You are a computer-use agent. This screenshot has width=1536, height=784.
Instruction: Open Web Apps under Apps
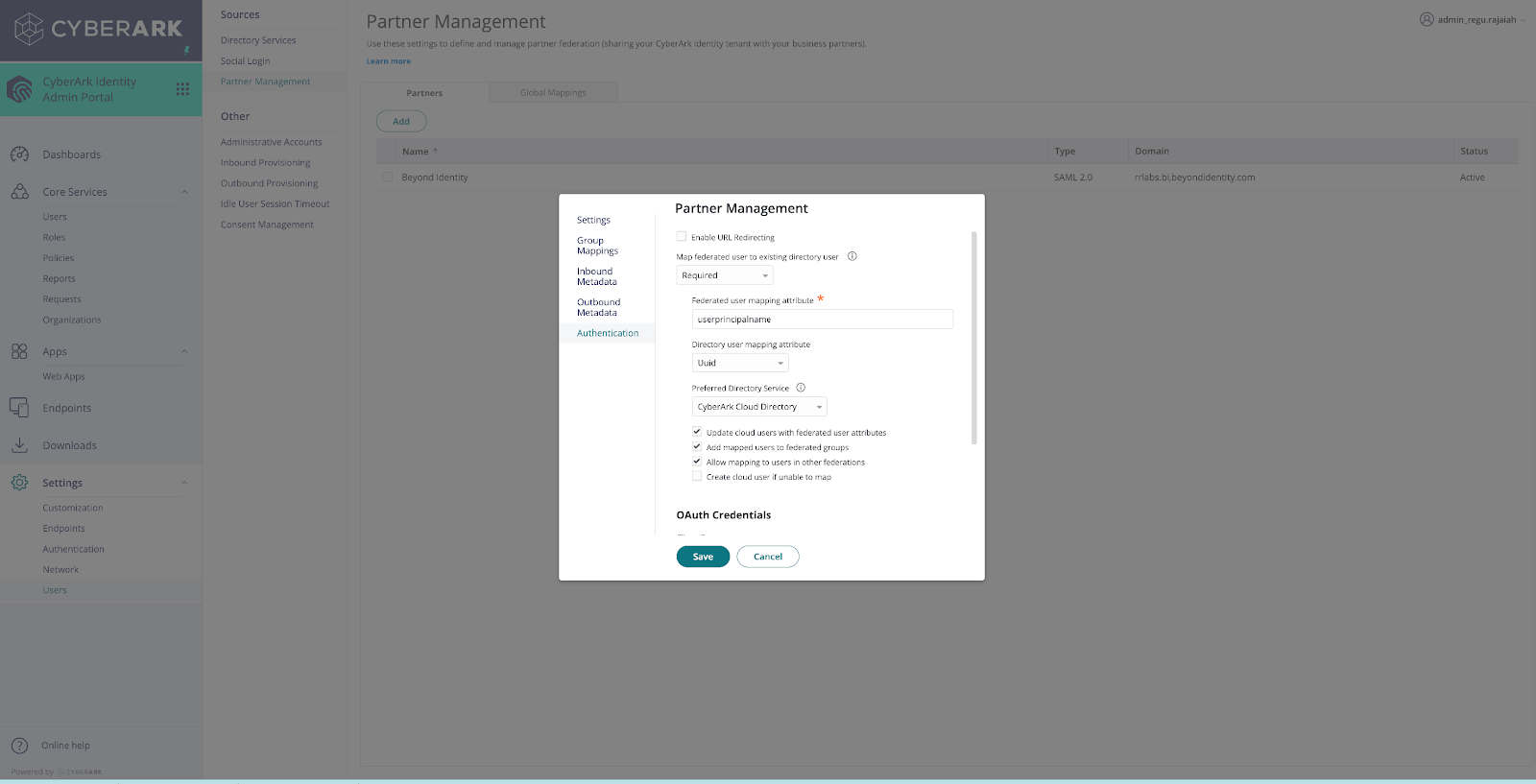pyautogui.click(x=63, y=376)
